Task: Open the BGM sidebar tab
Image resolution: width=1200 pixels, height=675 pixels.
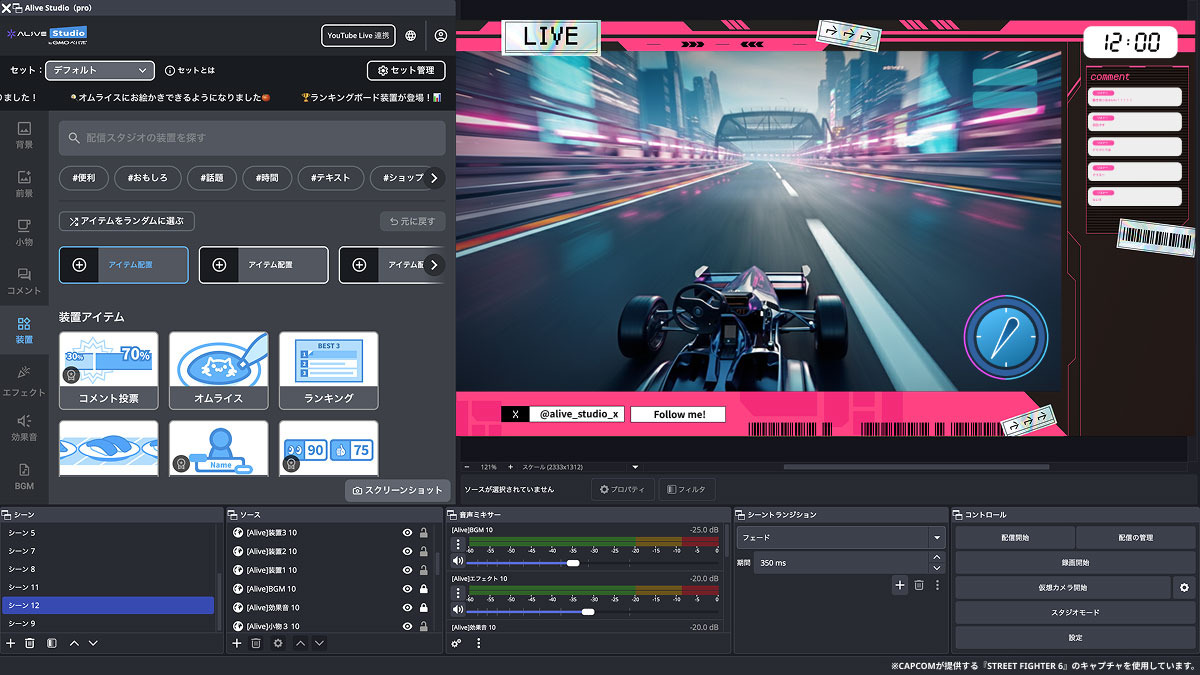Action: pos(24,477)
